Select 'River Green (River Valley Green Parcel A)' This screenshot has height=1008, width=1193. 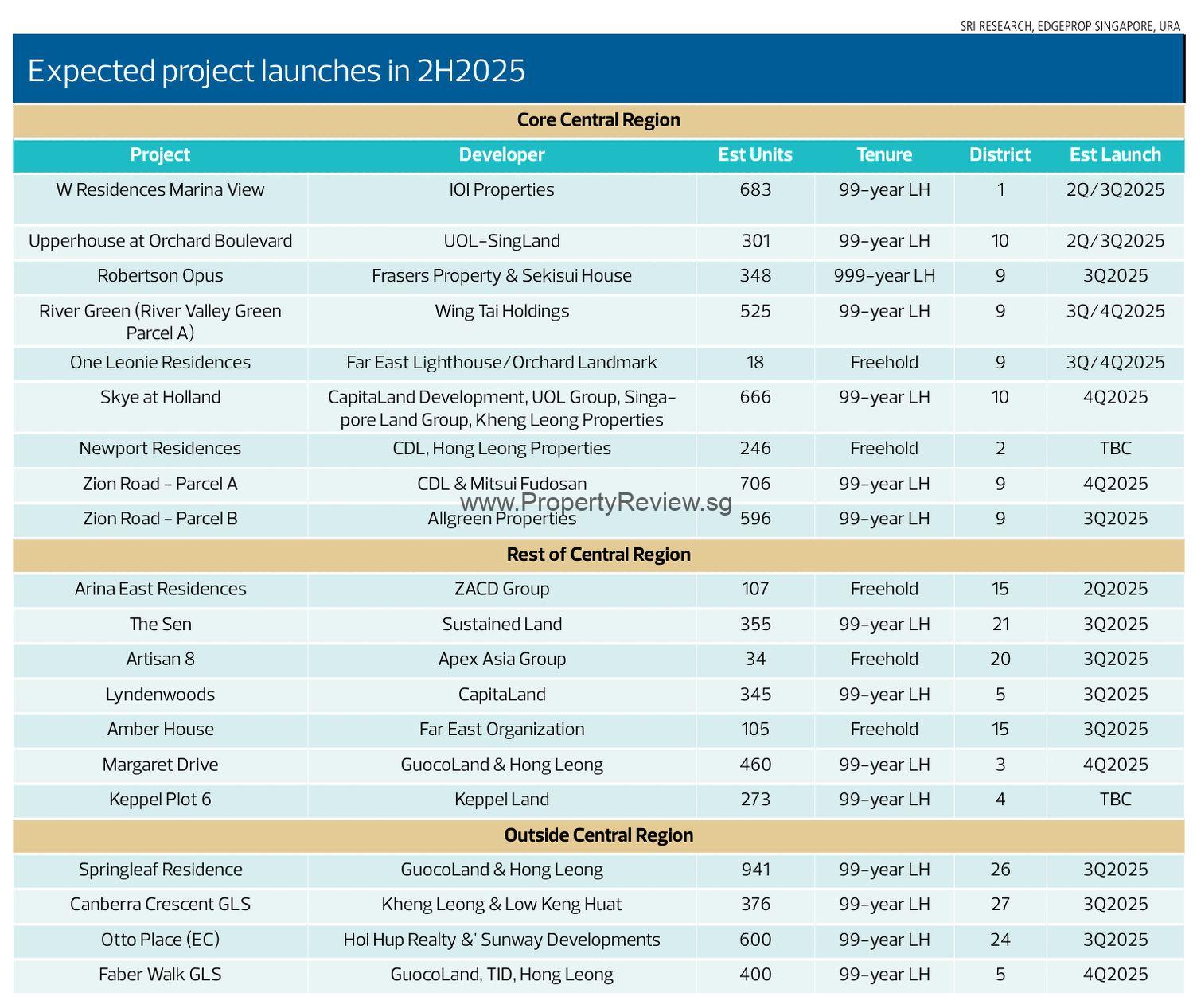point(160,321)
